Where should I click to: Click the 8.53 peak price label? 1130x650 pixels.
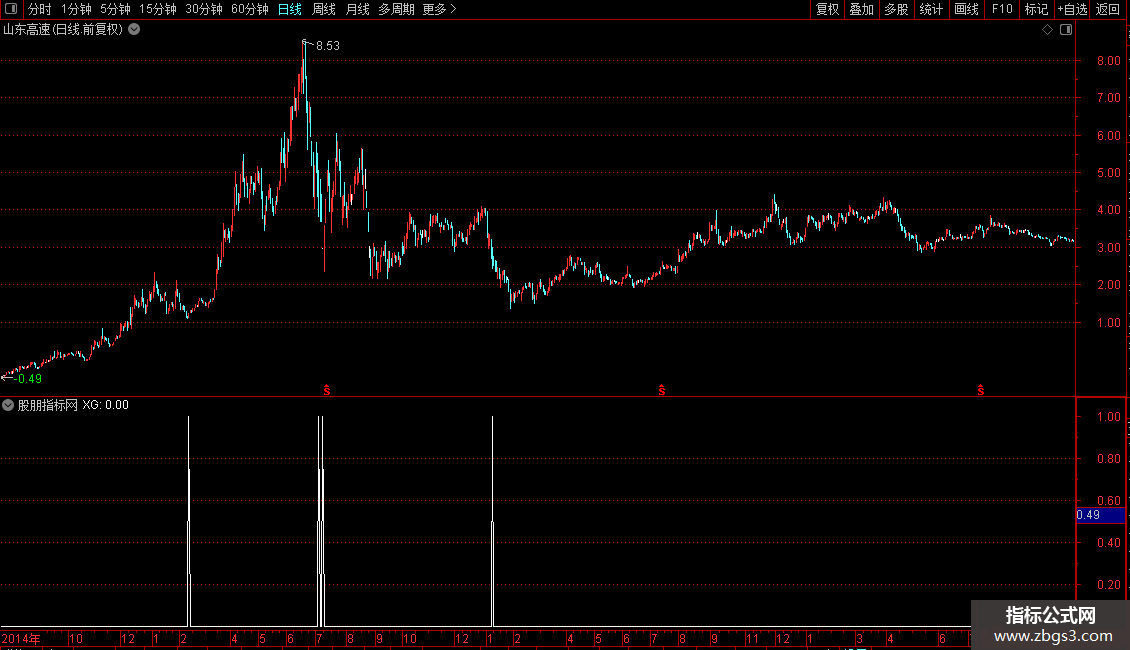(328, 45)
